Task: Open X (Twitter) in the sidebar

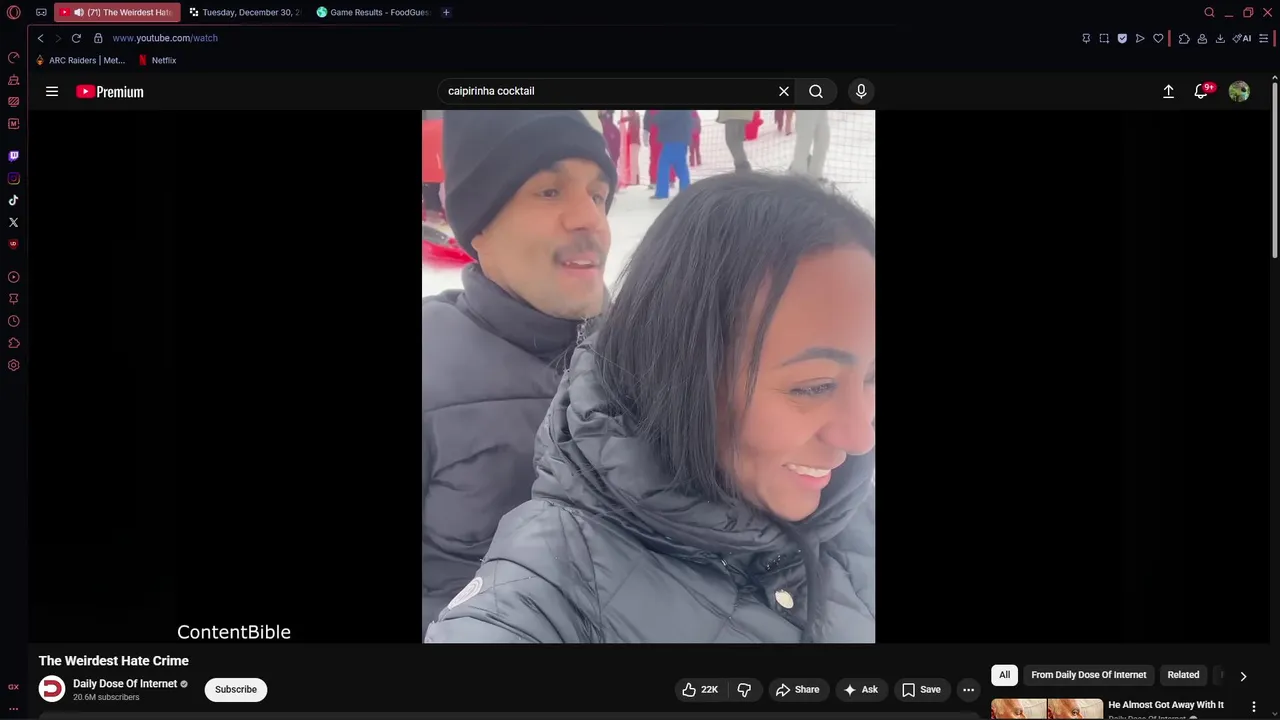Action: pyautogui.click(x=13, y=222)
